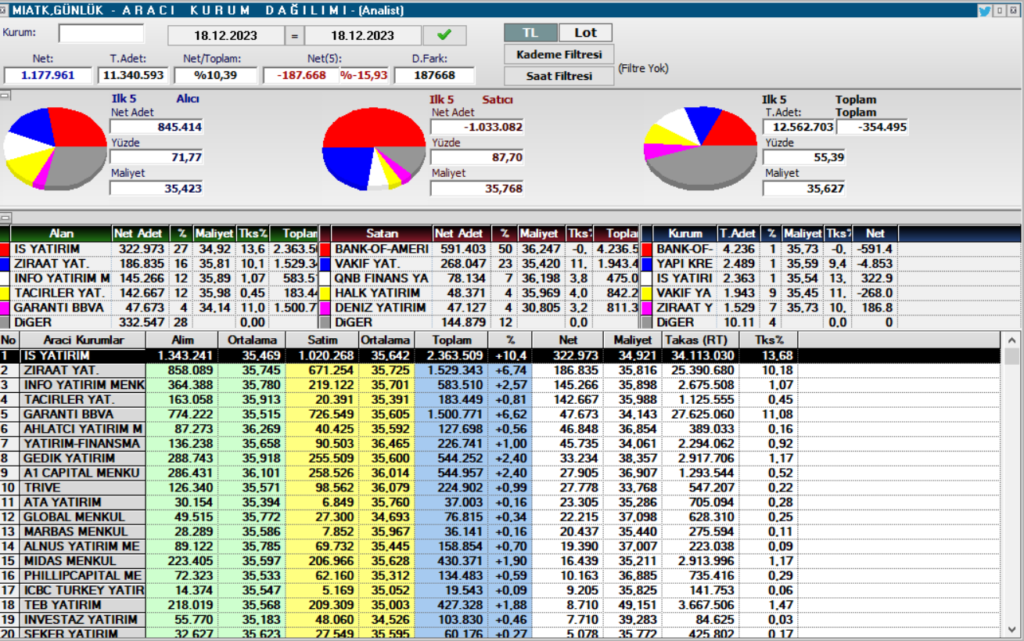The image size is (1024, 641).
Task: Select MARBAS MENKUL row
Action: pyautogui.click(x=500, y=532)
